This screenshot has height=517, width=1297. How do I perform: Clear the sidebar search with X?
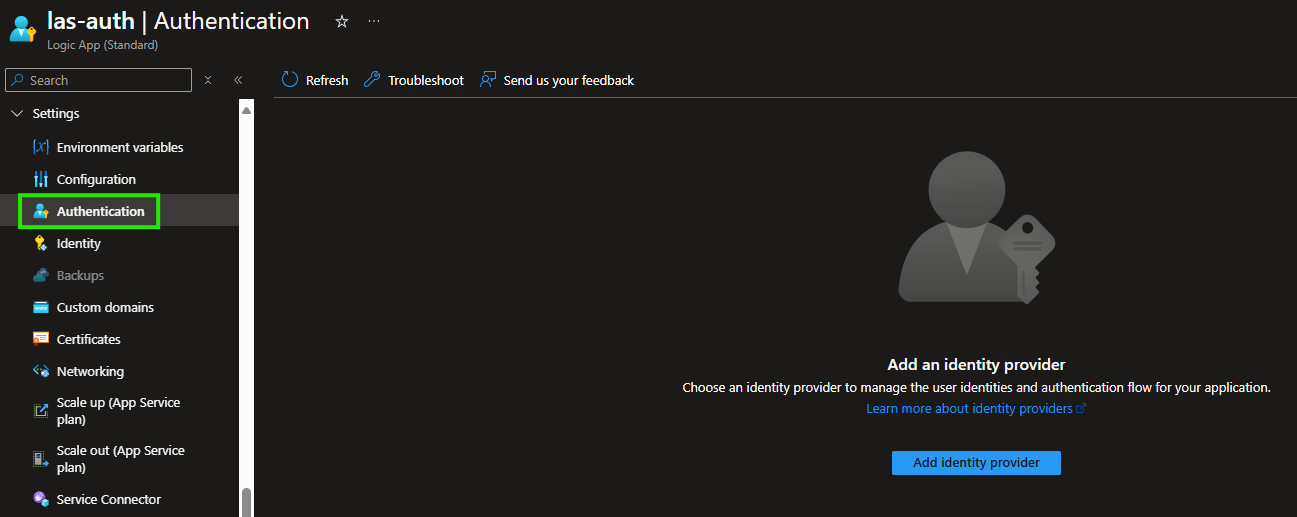click(x=208, y=80)
